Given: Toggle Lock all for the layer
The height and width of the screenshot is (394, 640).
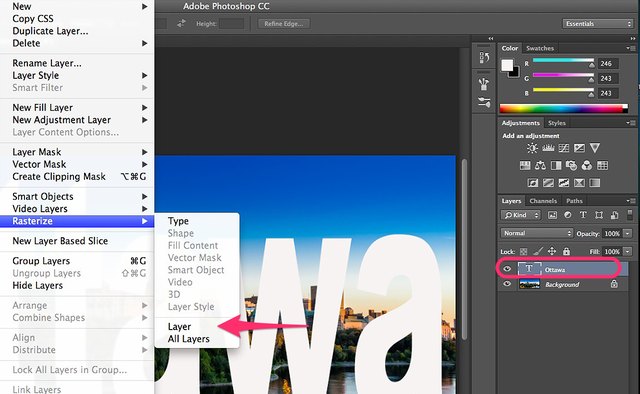Looking at the screenshot, I should point(566,251).
